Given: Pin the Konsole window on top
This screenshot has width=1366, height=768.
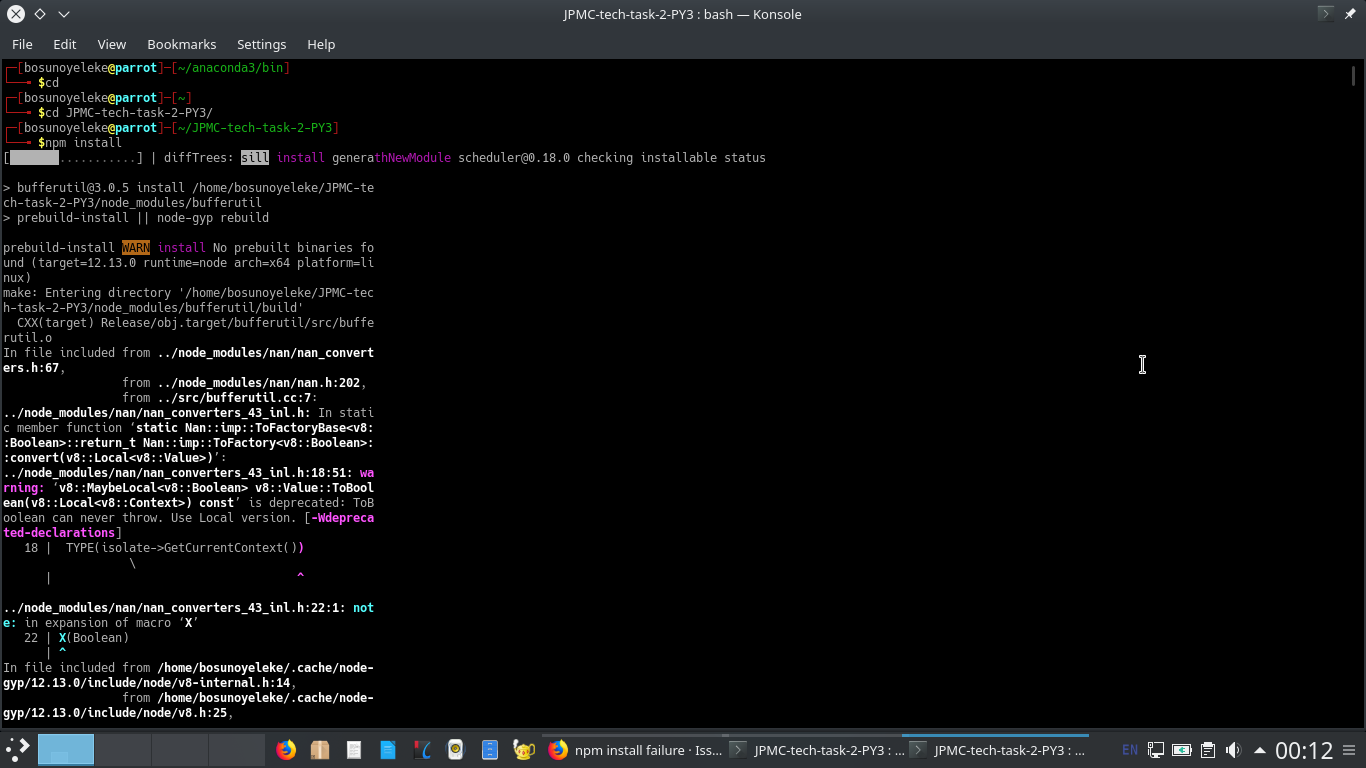Looking at the screenshot, I should point(1350,14).
